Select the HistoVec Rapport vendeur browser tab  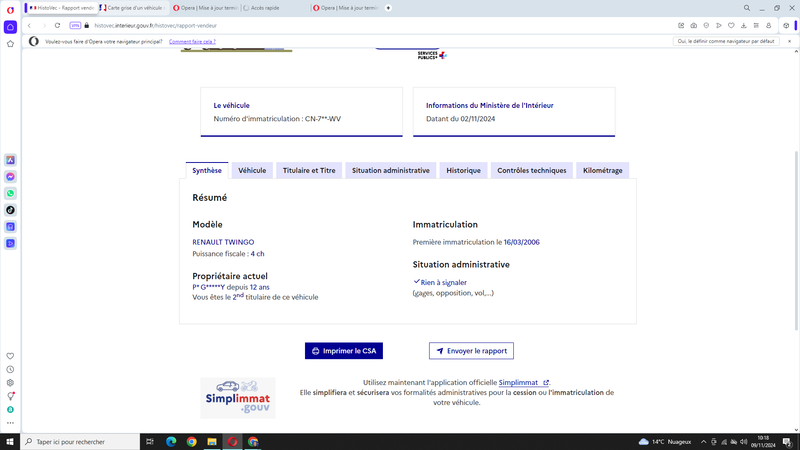(62, 8)
